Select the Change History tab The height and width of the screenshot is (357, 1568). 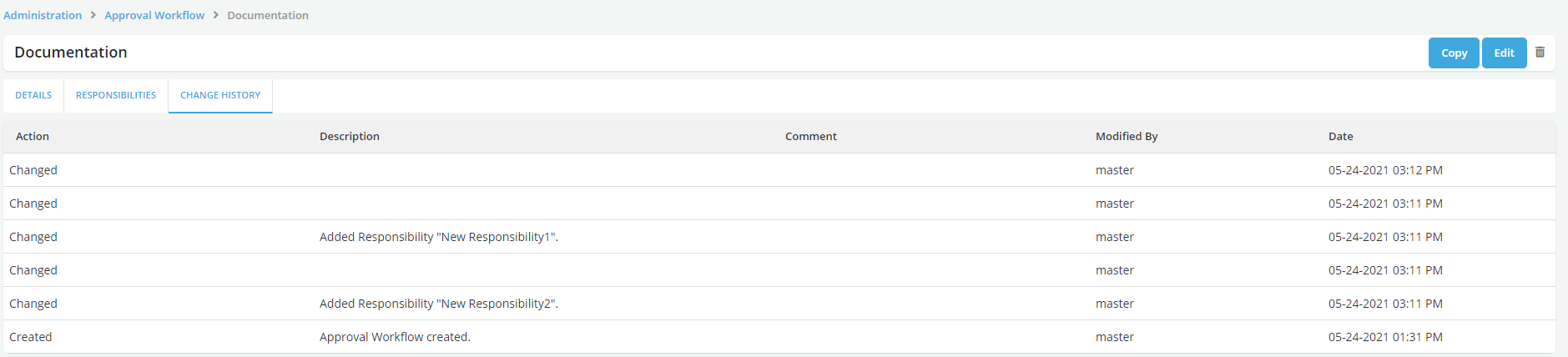tap(220, 95)
